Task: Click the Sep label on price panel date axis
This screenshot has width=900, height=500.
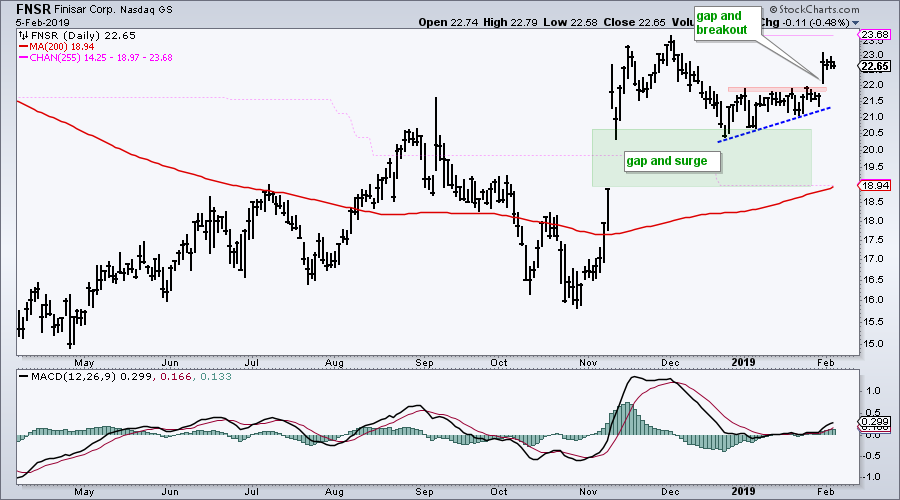Action: coord(424,362)
